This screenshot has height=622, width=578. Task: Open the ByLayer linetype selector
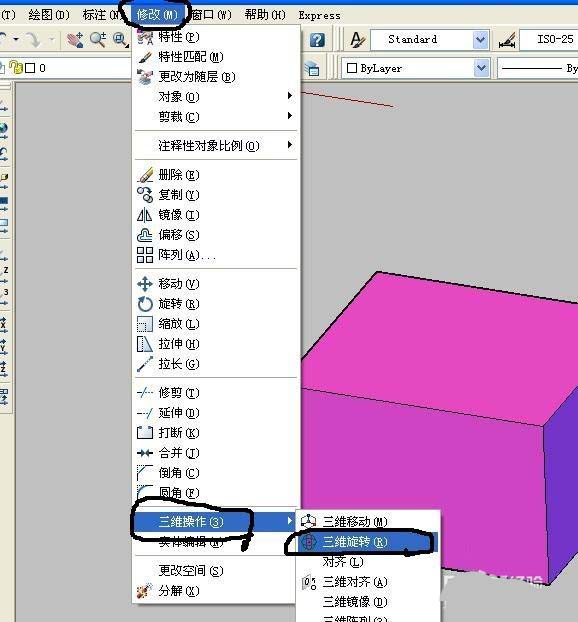click(538, 68)
